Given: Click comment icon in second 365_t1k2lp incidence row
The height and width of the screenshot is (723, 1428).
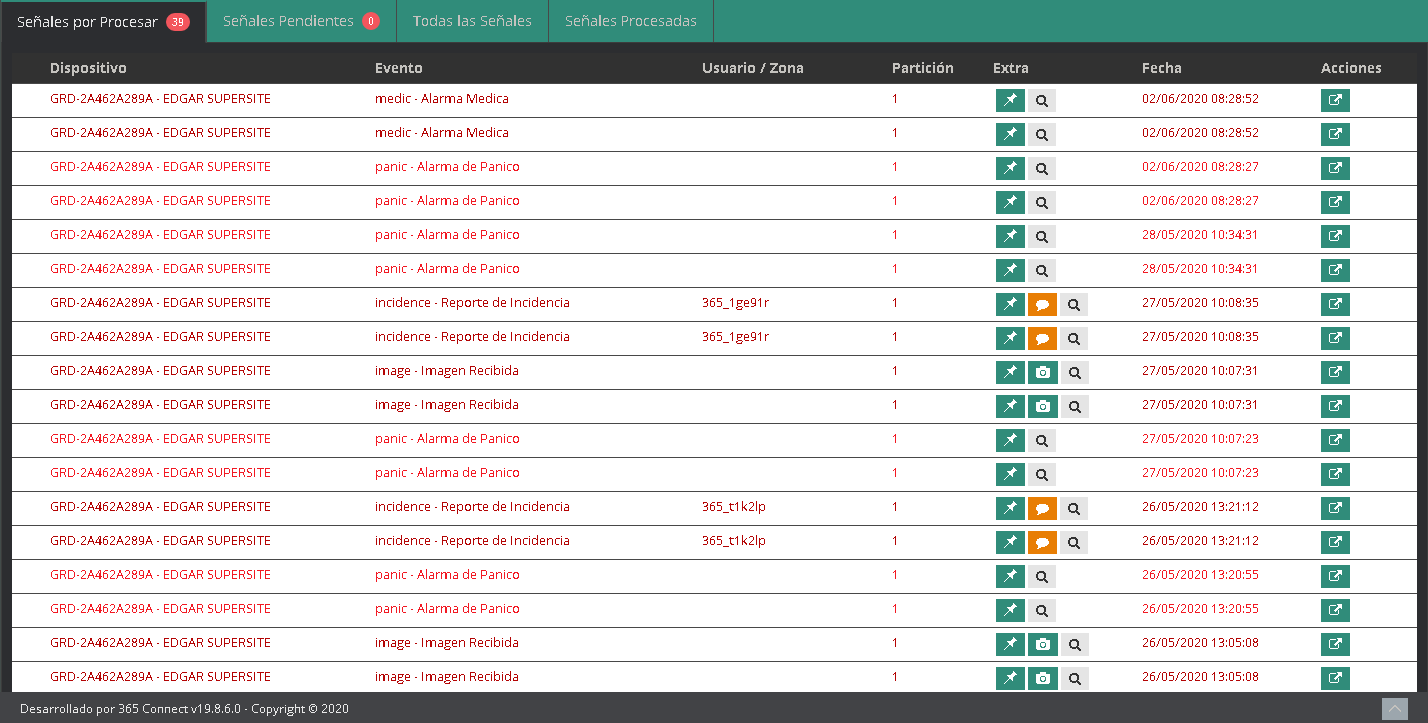Looking at the screenshot, I should point(1042,542).
